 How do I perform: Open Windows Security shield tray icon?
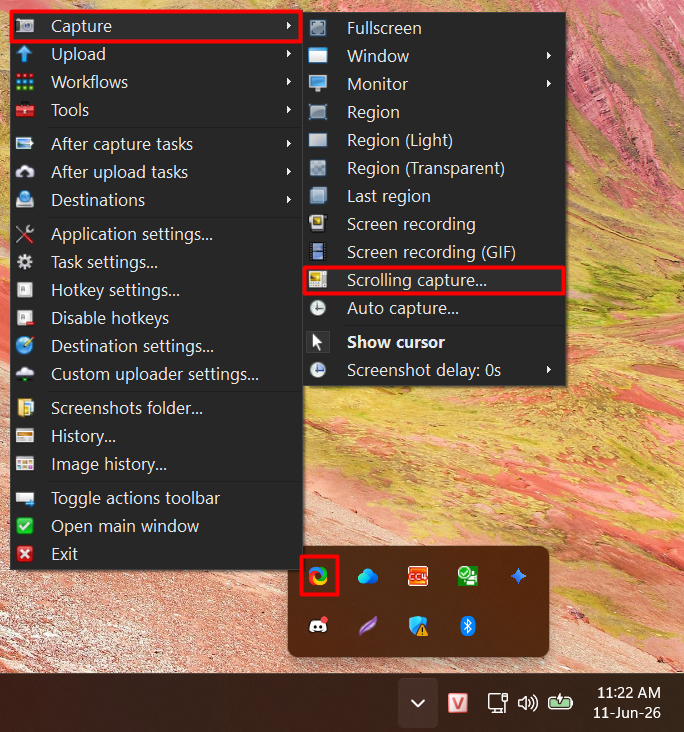418,626
